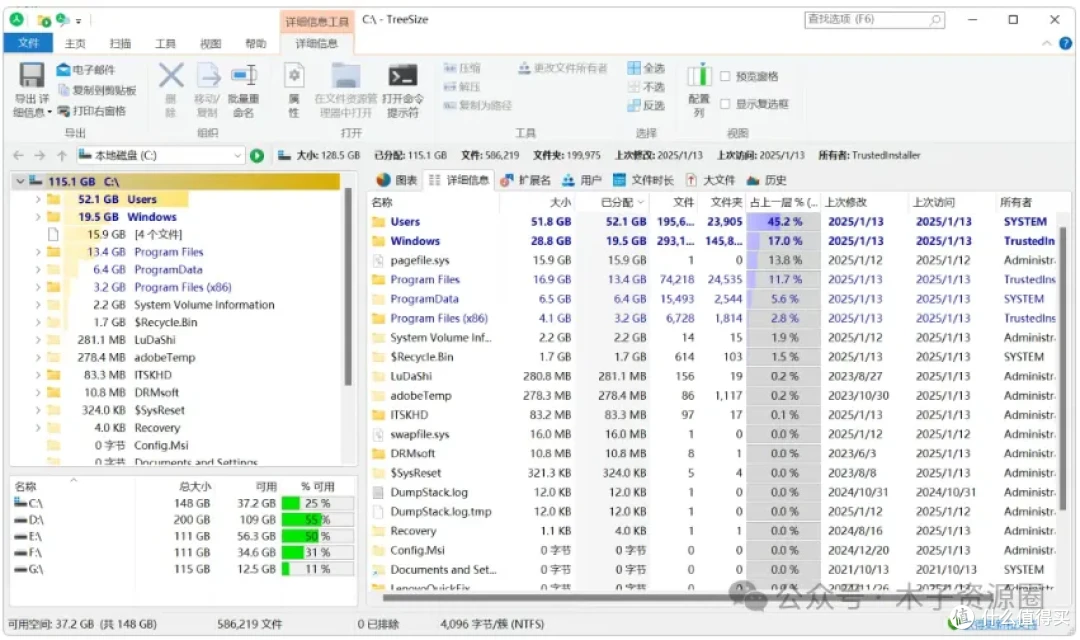Open the Export details (导出详细信息) dropdown arrow

point(50,112)
